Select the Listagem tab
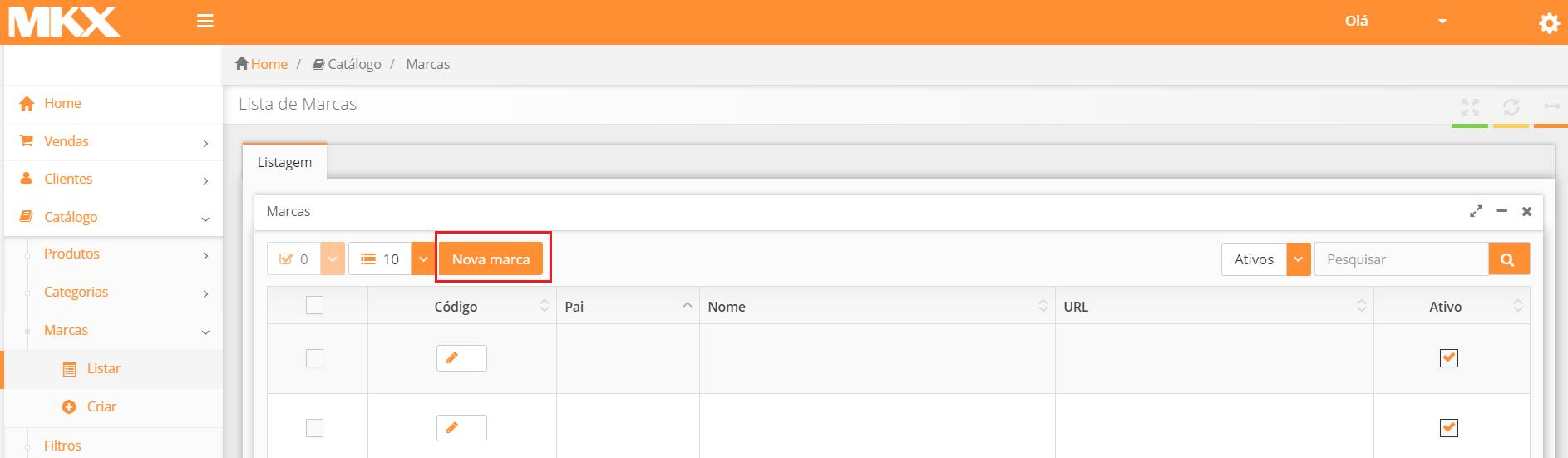 pos(284,162)
